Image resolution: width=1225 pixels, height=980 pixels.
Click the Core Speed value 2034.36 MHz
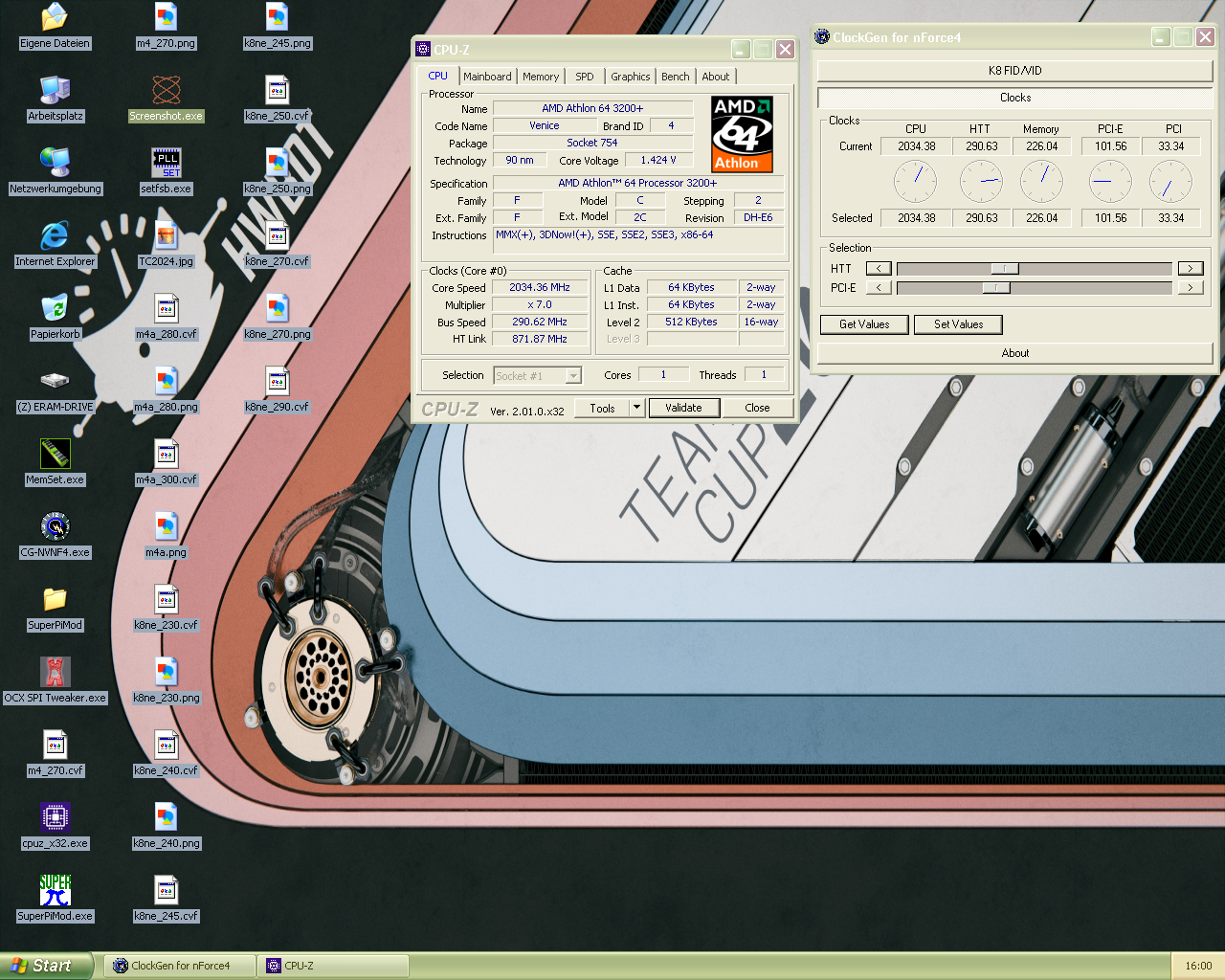pyautogui.click(x=539, y=287)
